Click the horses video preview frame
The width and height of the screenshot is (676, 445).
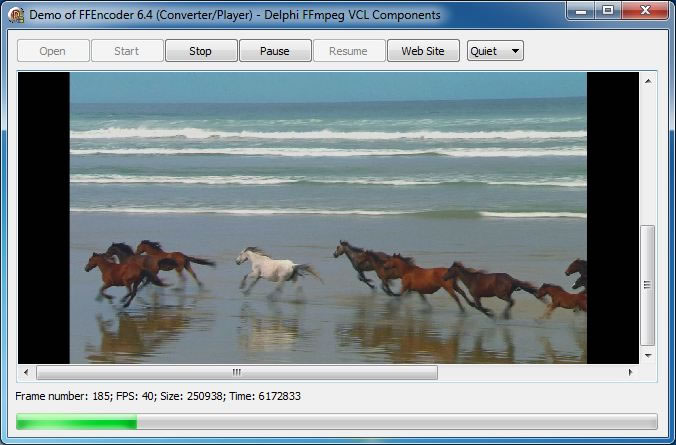328,218
